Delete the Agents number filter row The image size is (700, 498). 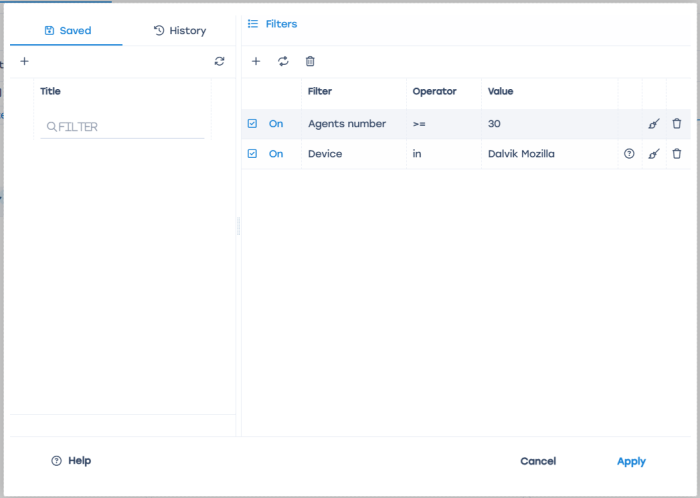[x=677, y=124]
